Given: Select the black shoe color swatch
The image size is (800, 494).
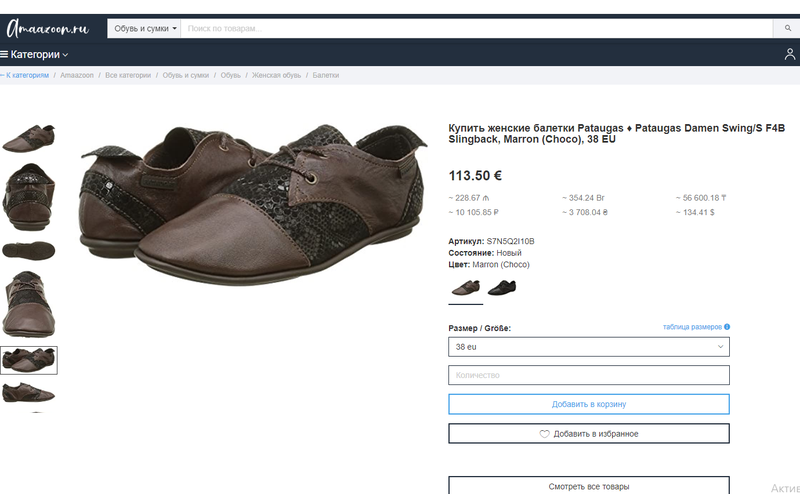Looking at the screenshot, I should click(x=502, y=288).
